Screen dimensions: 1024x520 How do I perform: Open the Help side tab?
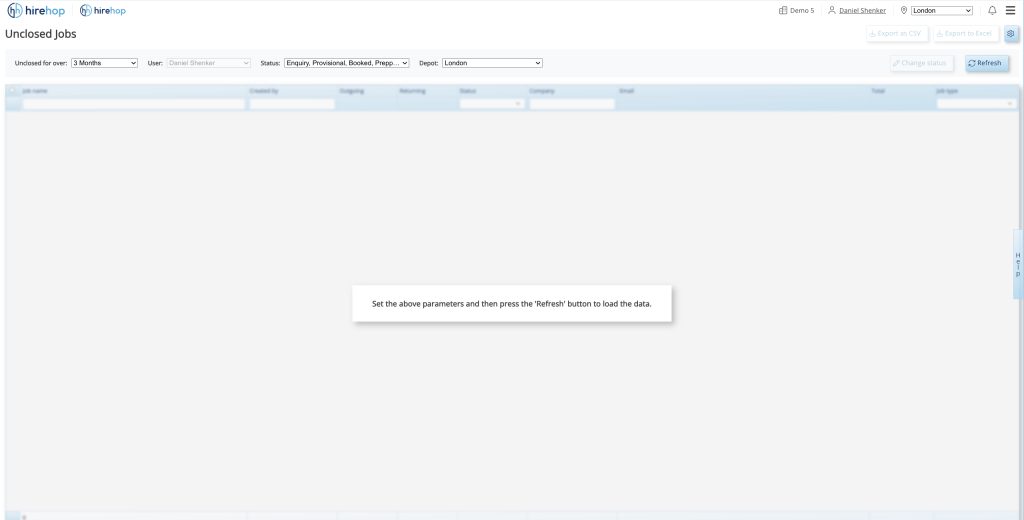coord(1018,264)
